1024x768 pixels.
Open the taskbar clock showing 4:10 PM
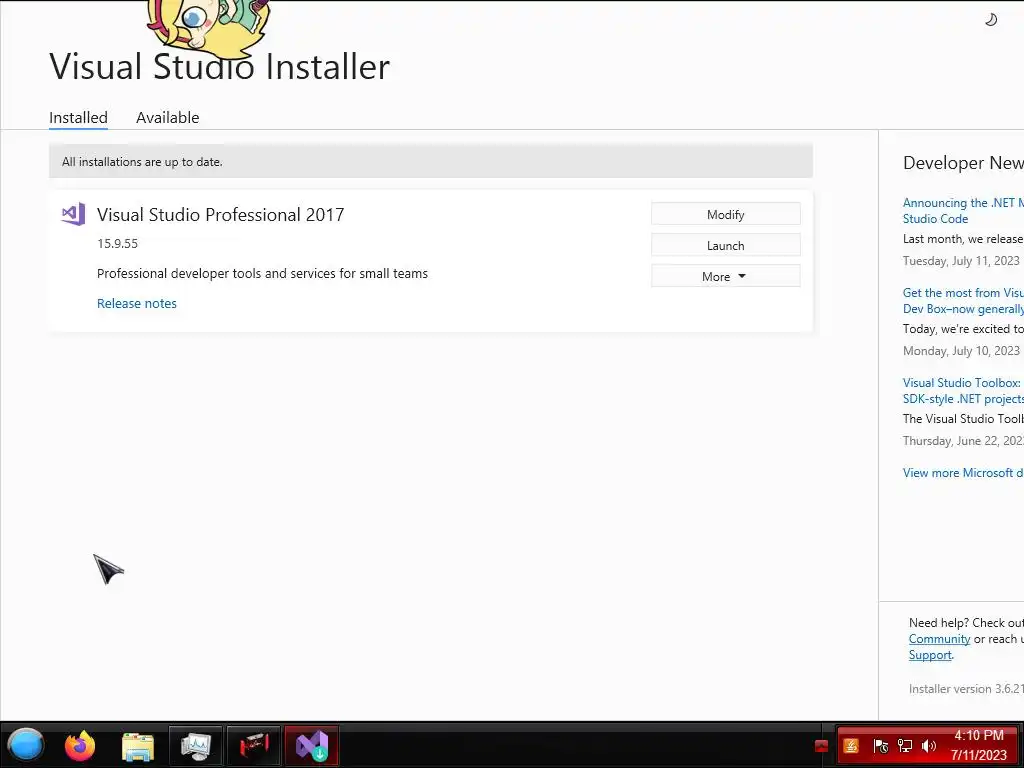click(x=978, y=745)
